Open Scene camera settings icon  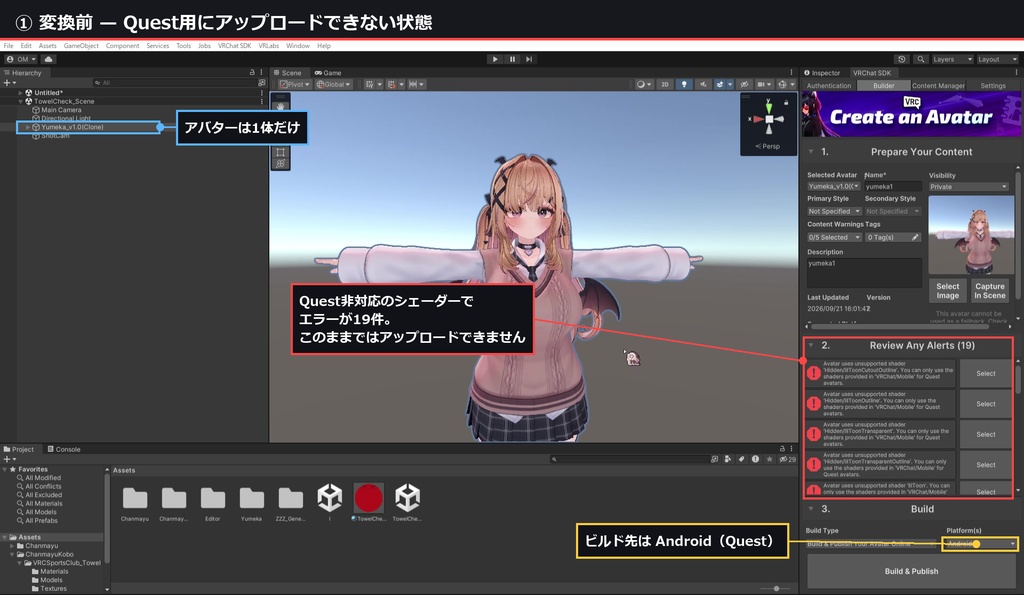pyautogui.click(x=763, y=84)
